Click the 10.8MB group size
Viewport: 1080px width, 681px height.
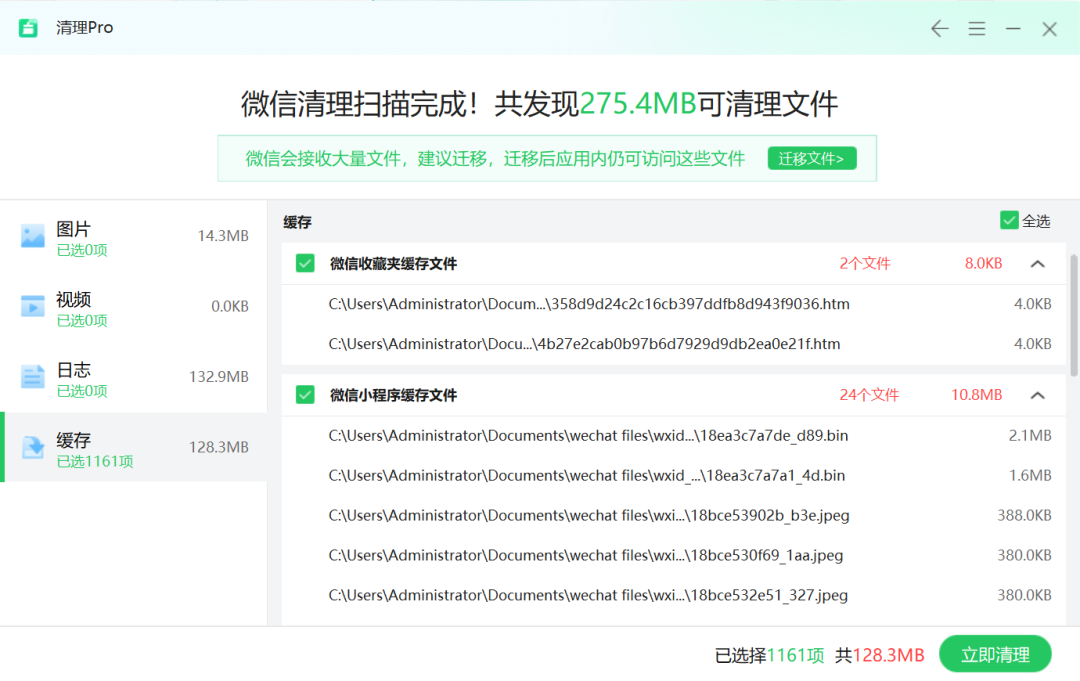point(976,395)
